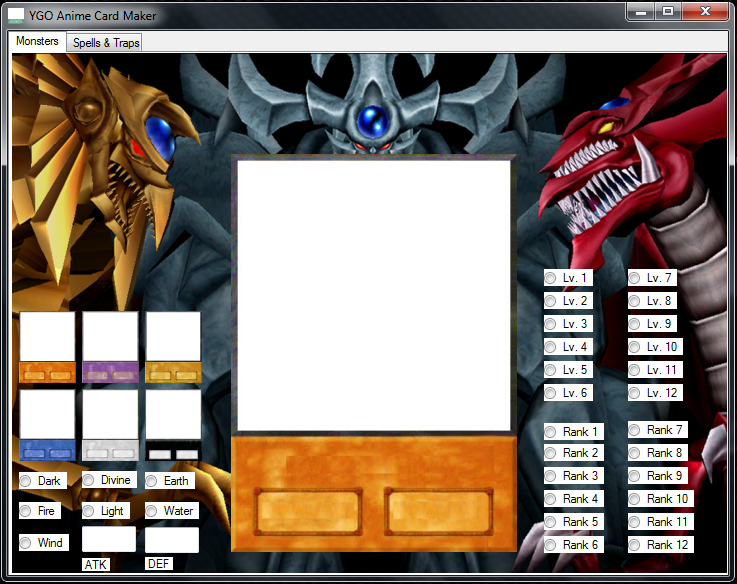Select the white synchro card template
Screen dimensions: 737x584
click(110, 425)
